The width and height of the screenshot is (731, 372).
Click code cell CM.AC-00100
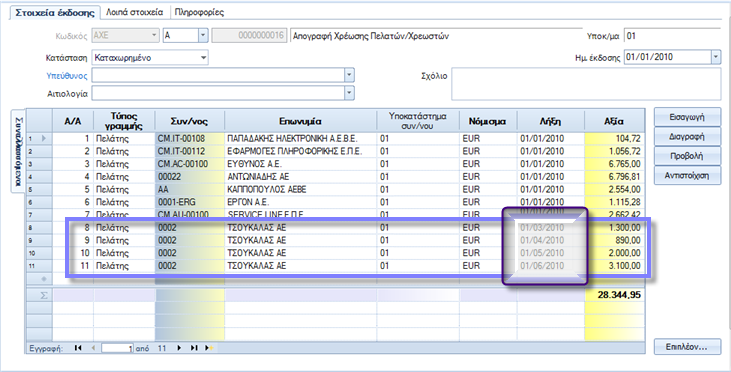[189, 164]
